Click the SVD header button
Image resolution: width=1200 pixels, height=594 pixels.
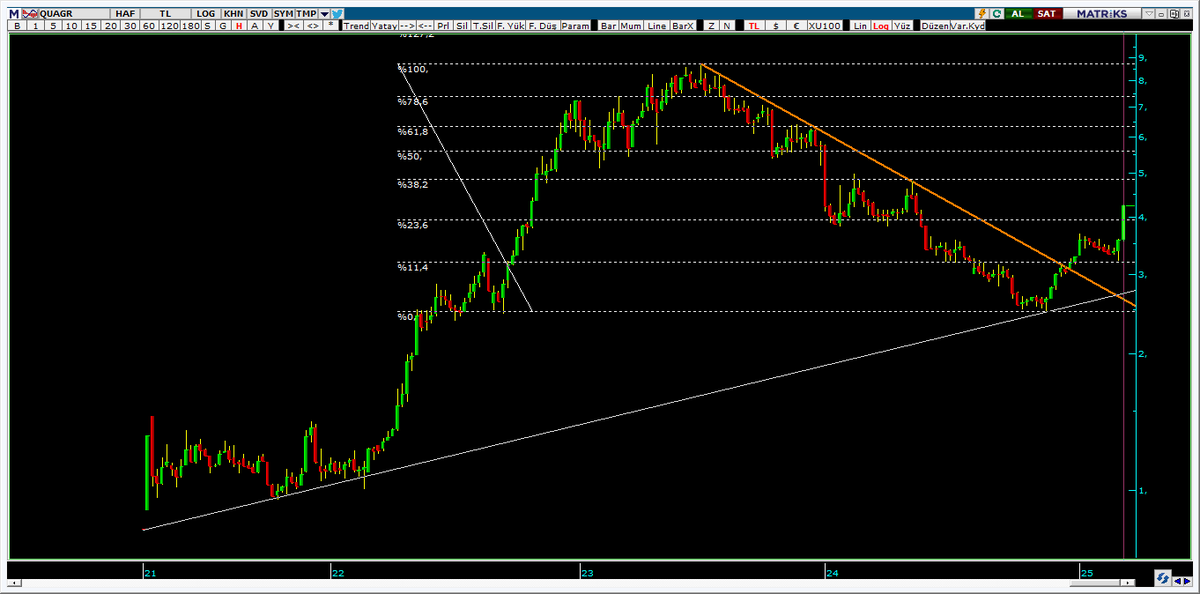pyautogui.click(x=259, y=14)
